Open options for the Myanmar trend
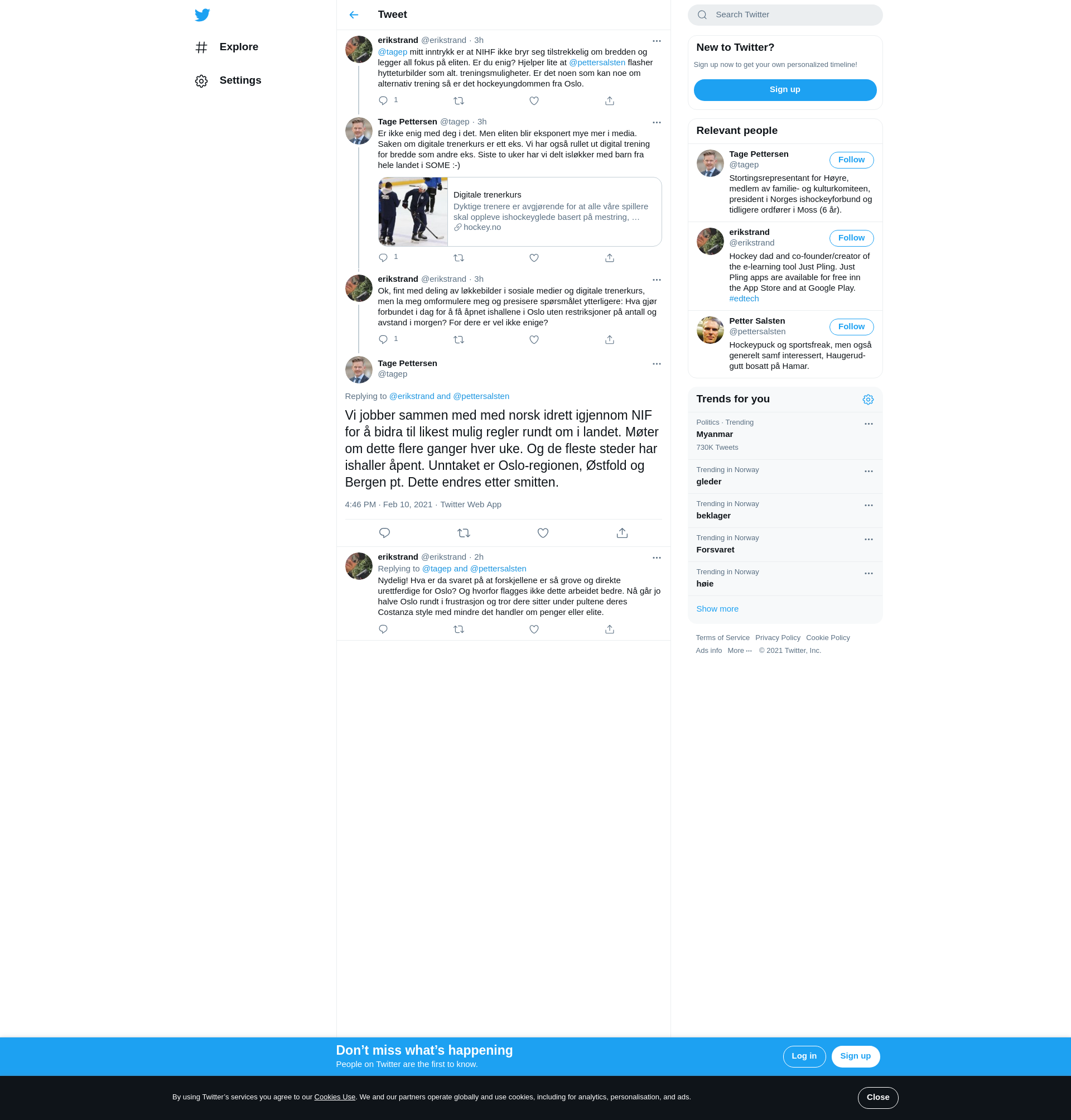This screenshot has height=1120, width=1071. [869, 424]
